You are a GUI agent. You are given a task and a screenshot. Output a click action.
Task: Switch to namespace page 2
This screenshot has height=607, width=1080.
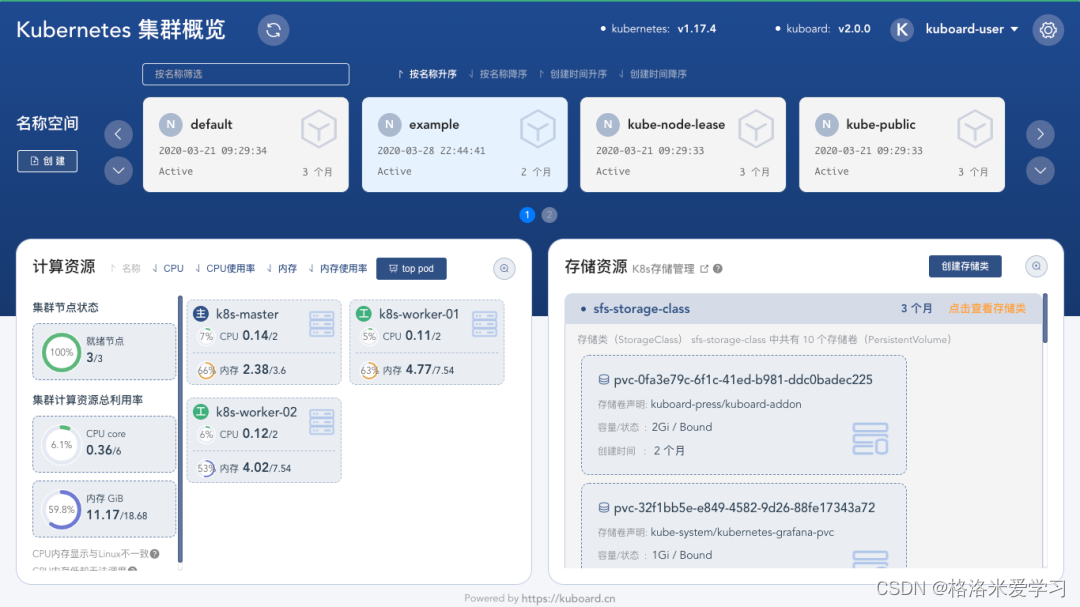[549, 215]
